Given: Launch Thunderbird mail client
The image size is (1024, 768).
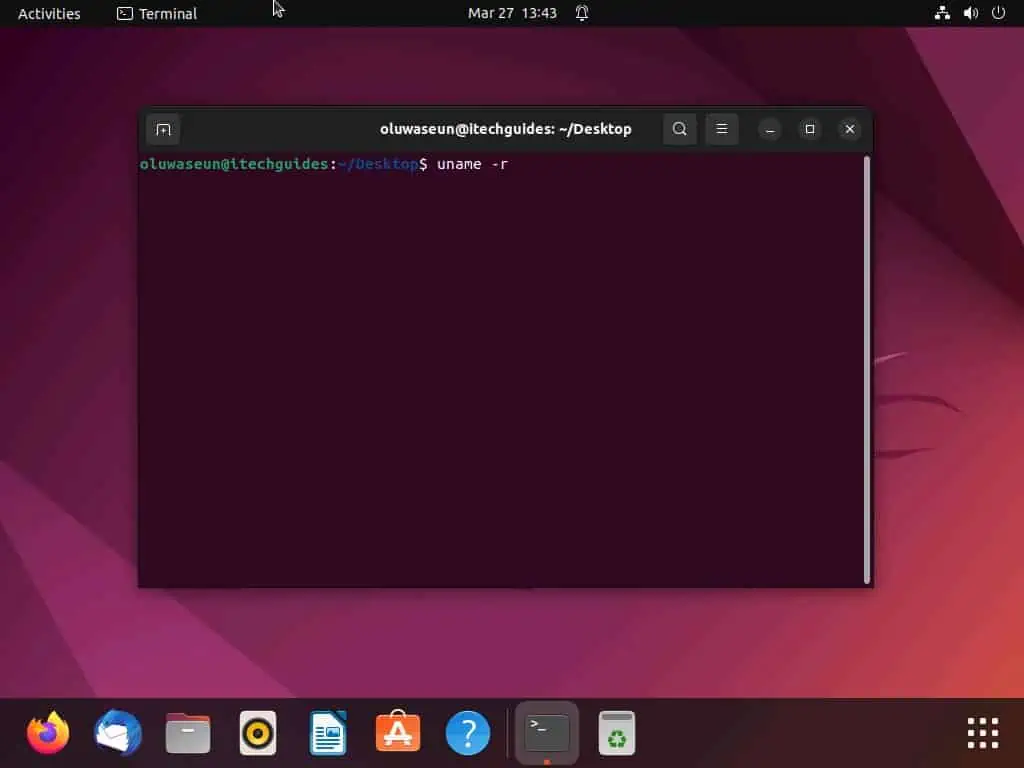Looking at the screenshot, I should [x=117, y=732].
